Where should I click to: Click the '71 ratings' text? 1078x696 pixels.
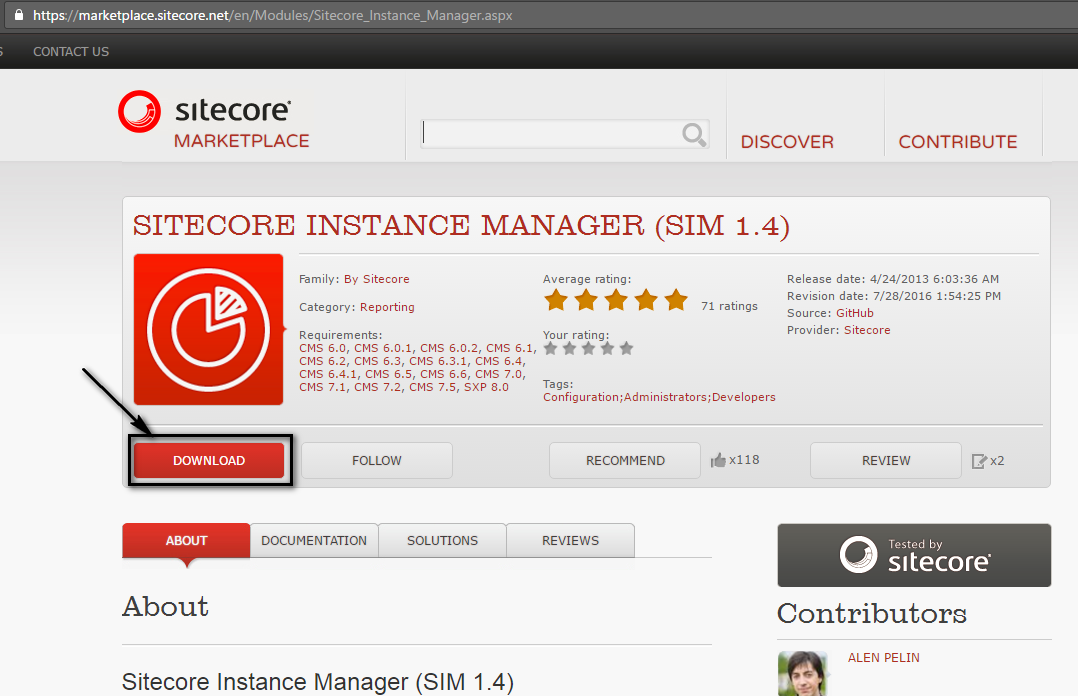tap(729, 306)
